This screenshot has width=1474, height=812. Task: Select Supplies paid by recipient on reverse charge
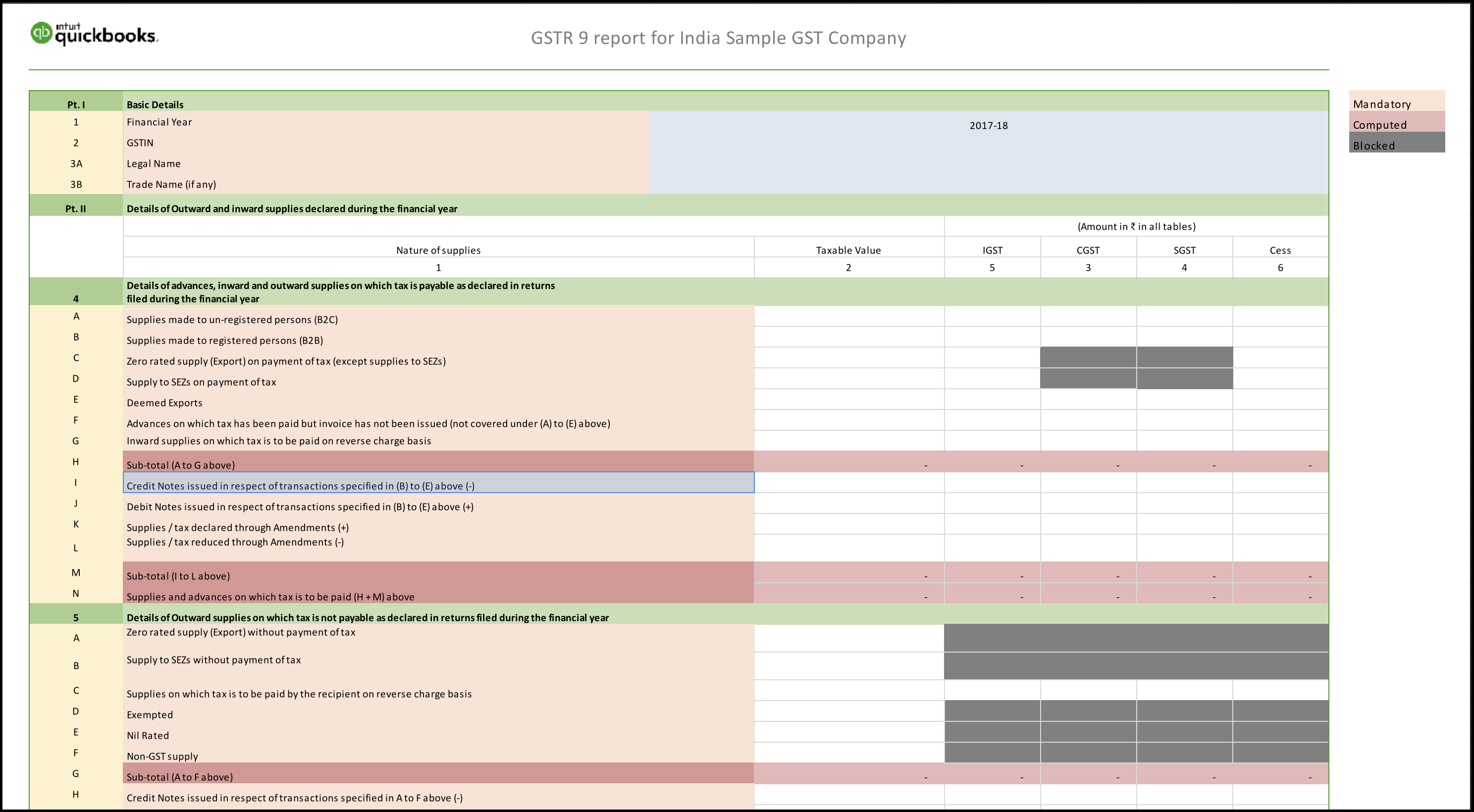point(438,690)
